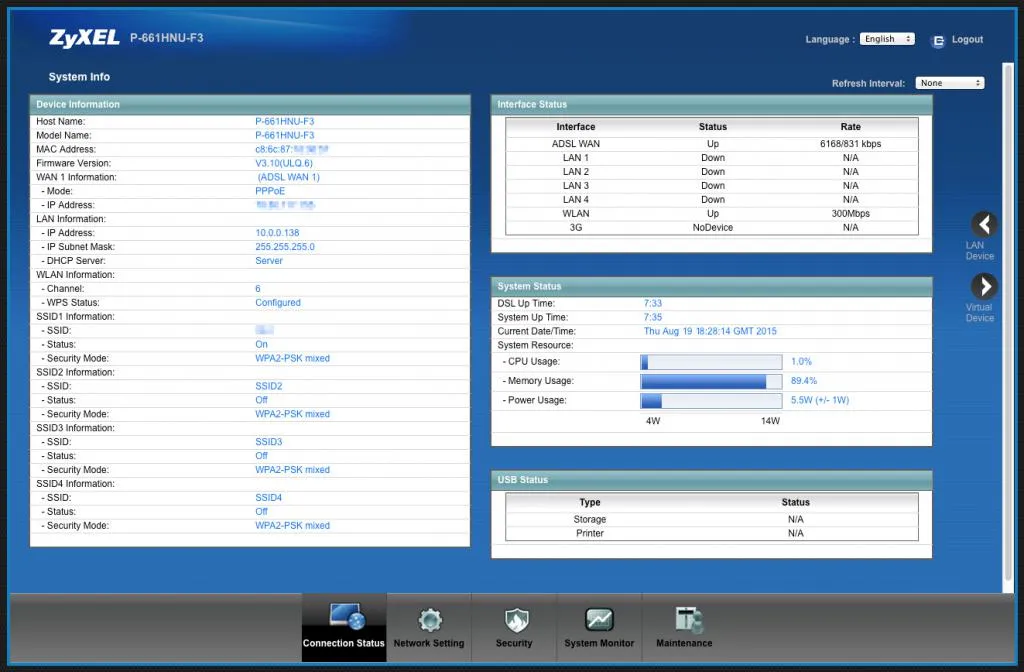Viewport: 1024px width, 672px height.
Task: Click power usage 5.5W value
Action: click(x=820, y=400)
